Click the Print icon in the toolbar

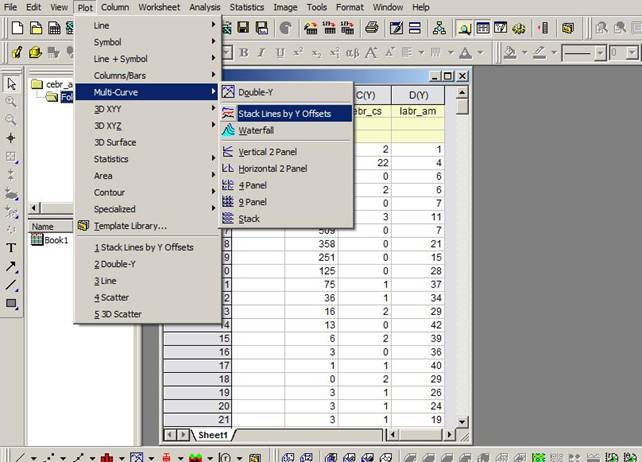point(372,28)
